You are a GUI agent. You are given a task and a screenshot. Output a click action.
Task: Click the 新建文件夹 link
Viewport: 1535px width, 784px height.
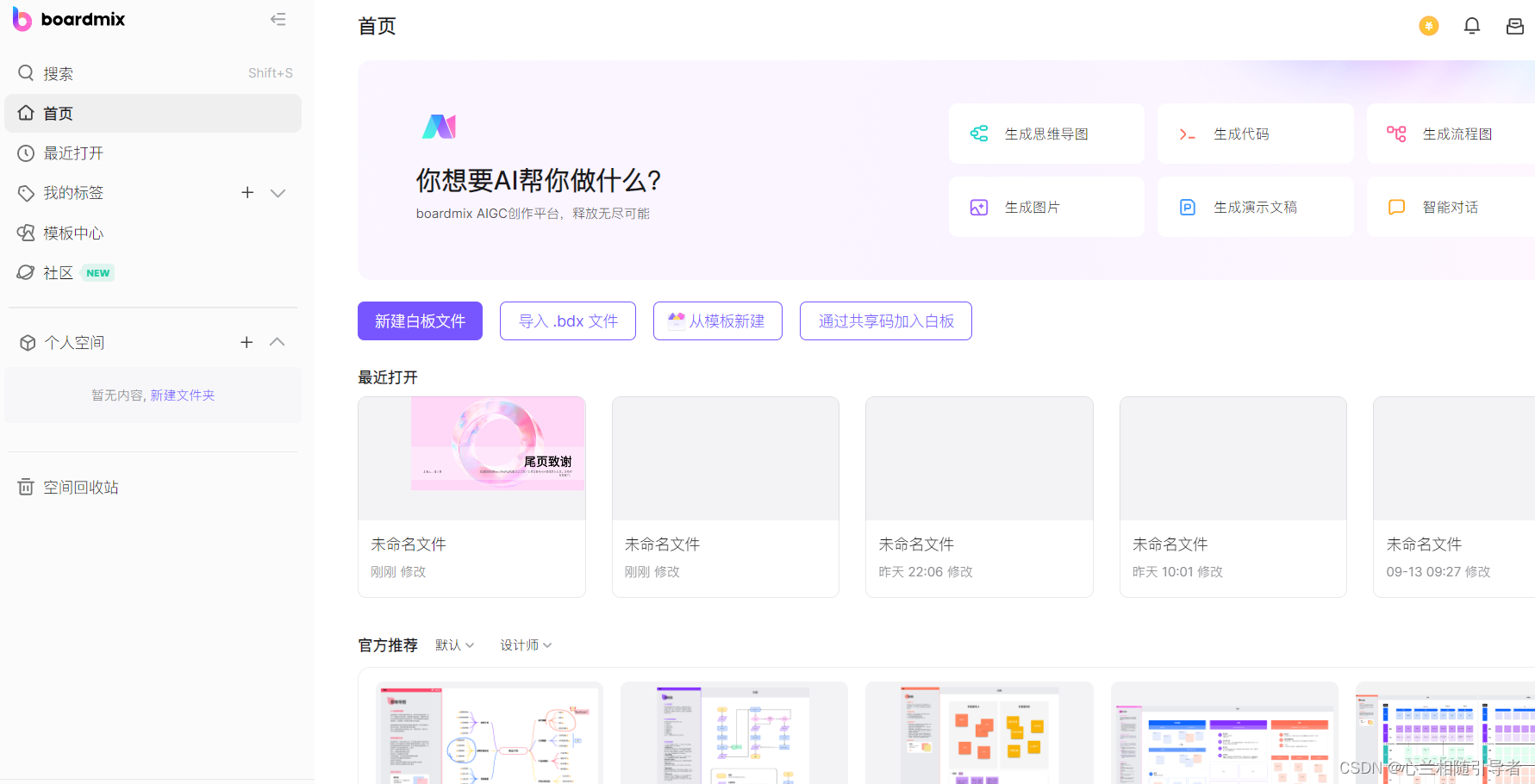point(183,395)
